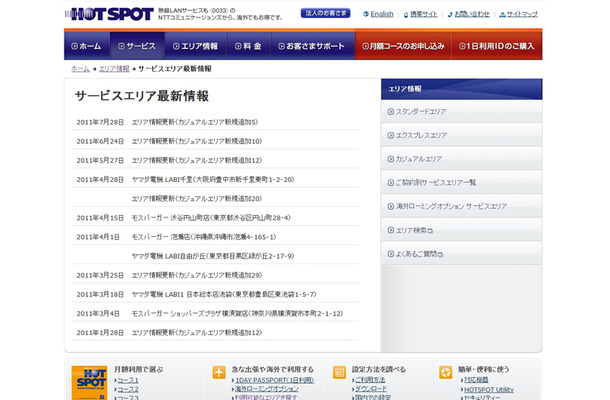Click the orange settings list icon in footer
The height and width of the screenshot is (400, 610).
point(339,372)
